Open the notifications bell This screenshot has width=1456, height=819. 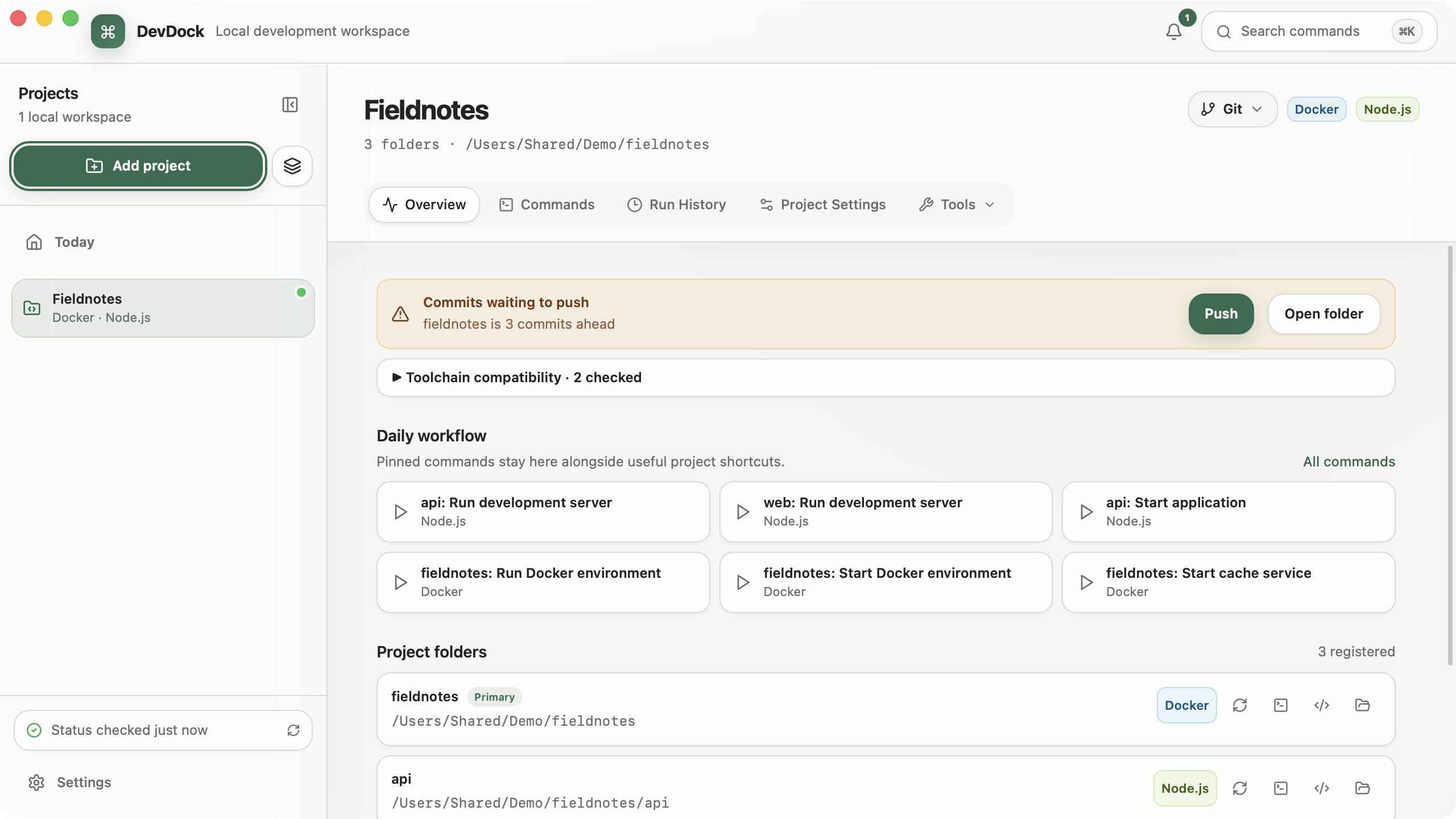pos(1173,31)
